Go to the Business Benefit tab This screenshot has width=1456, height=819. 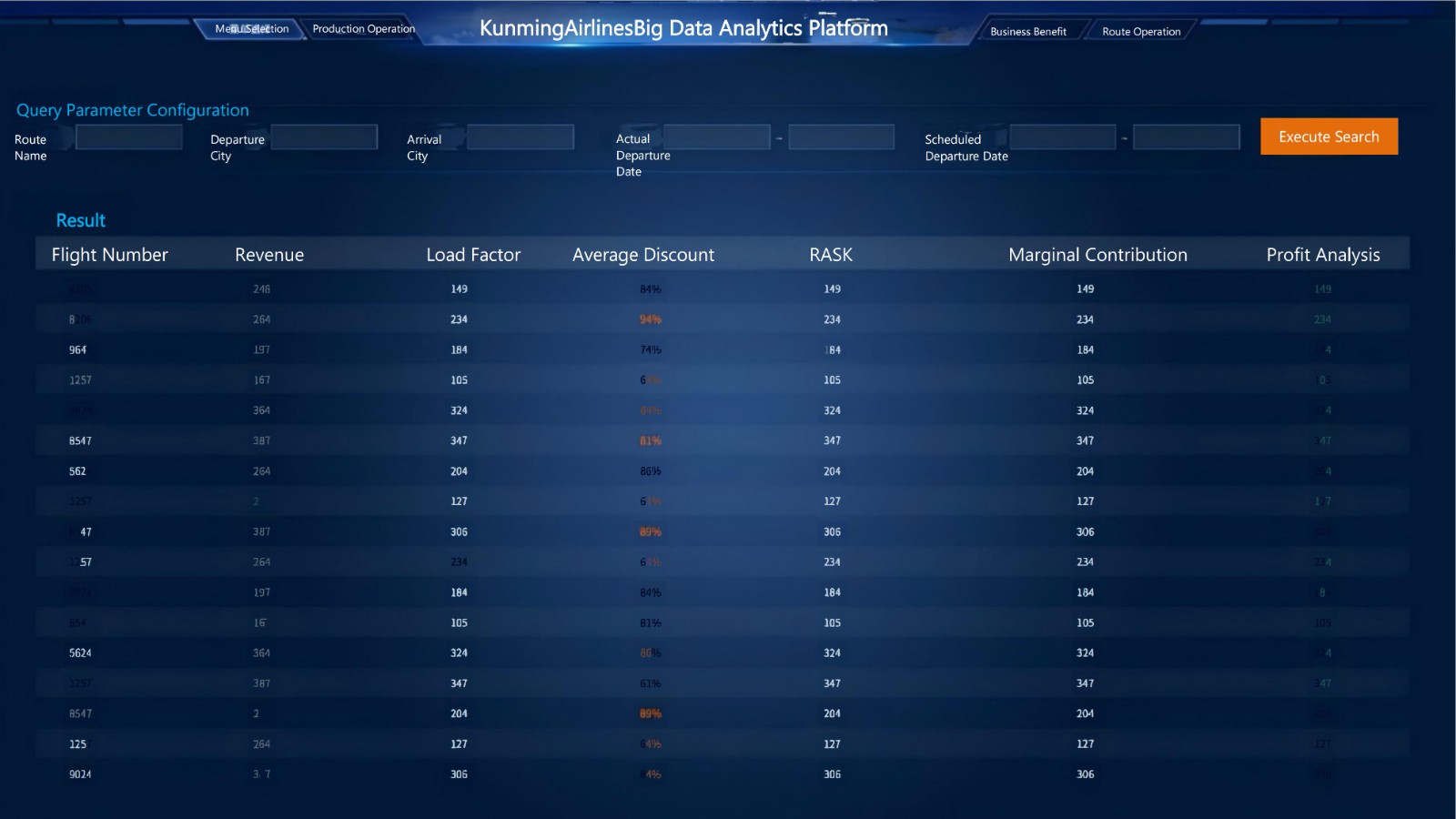click(x=1027, y=32)
